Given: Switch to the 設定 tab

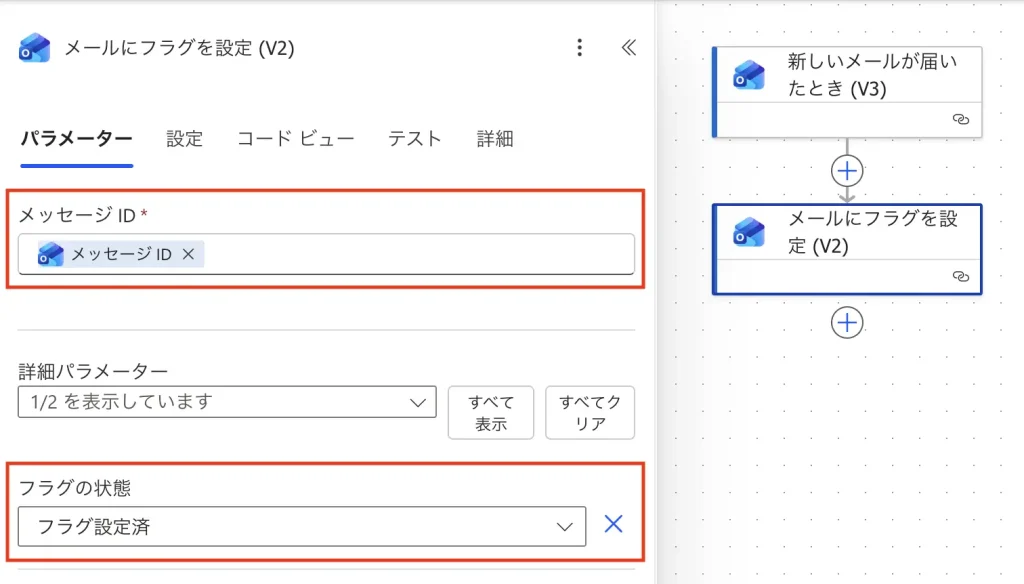Looking at the screenshot, I should coord(185,139).
